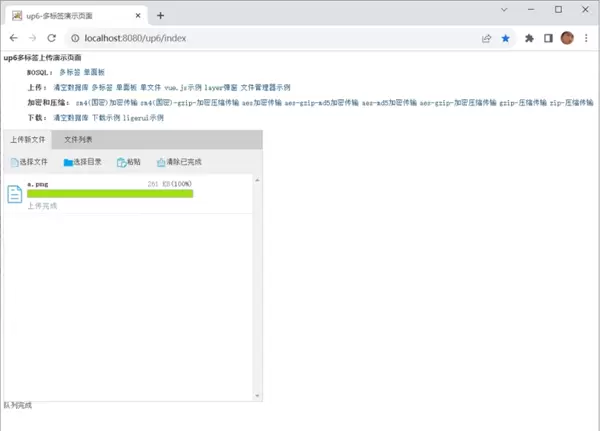Click the 选择文件 (select file) icon

tap(14, 162)
